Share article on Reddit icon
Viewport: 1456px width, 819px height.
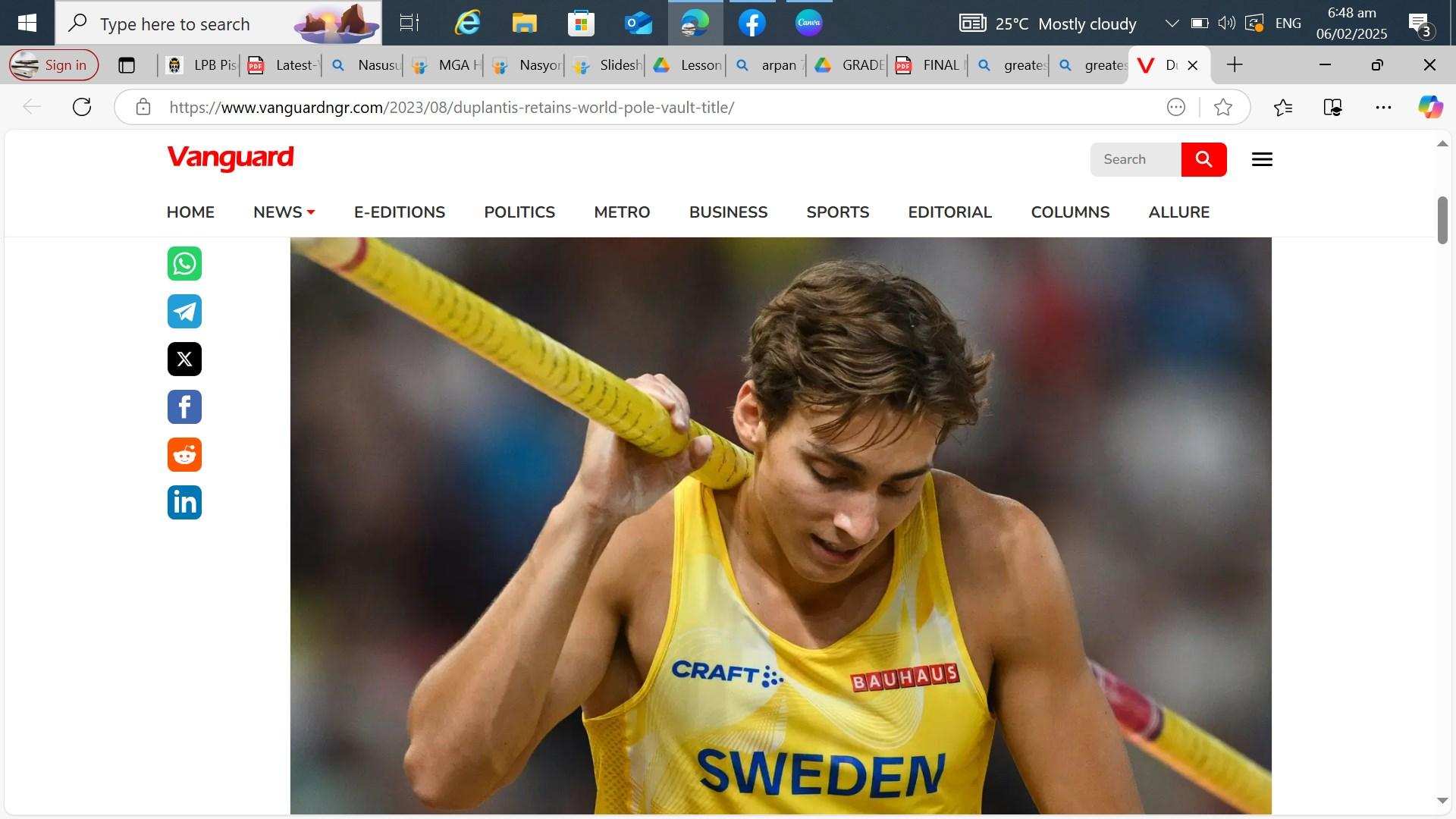point(184,455)
